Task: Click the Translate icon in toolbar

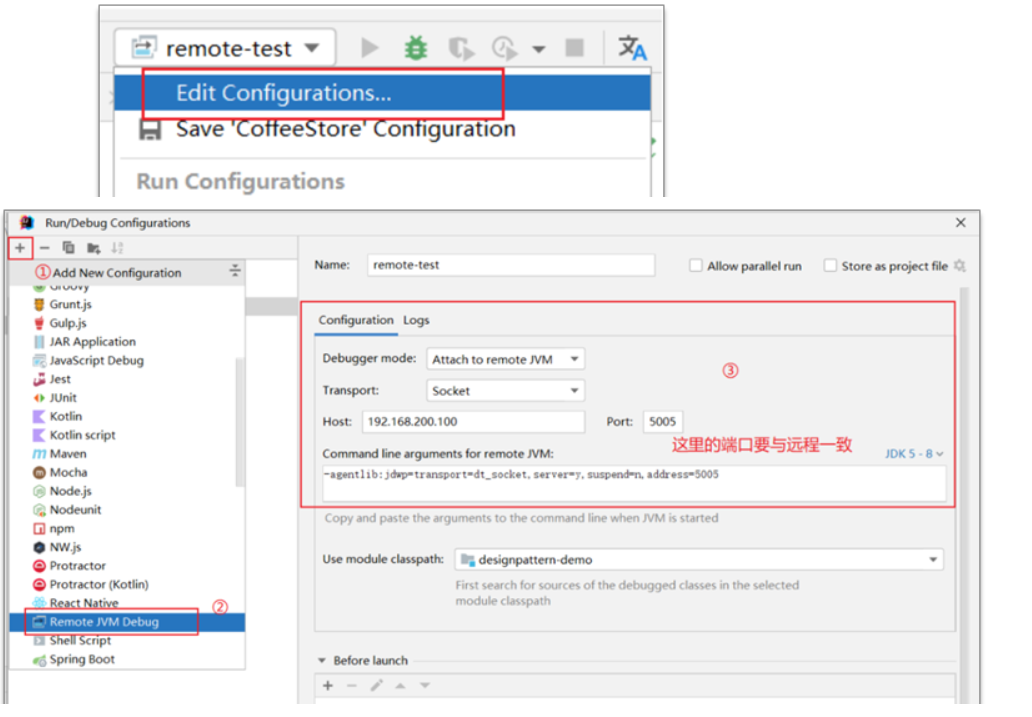Action: coord(632,48)
